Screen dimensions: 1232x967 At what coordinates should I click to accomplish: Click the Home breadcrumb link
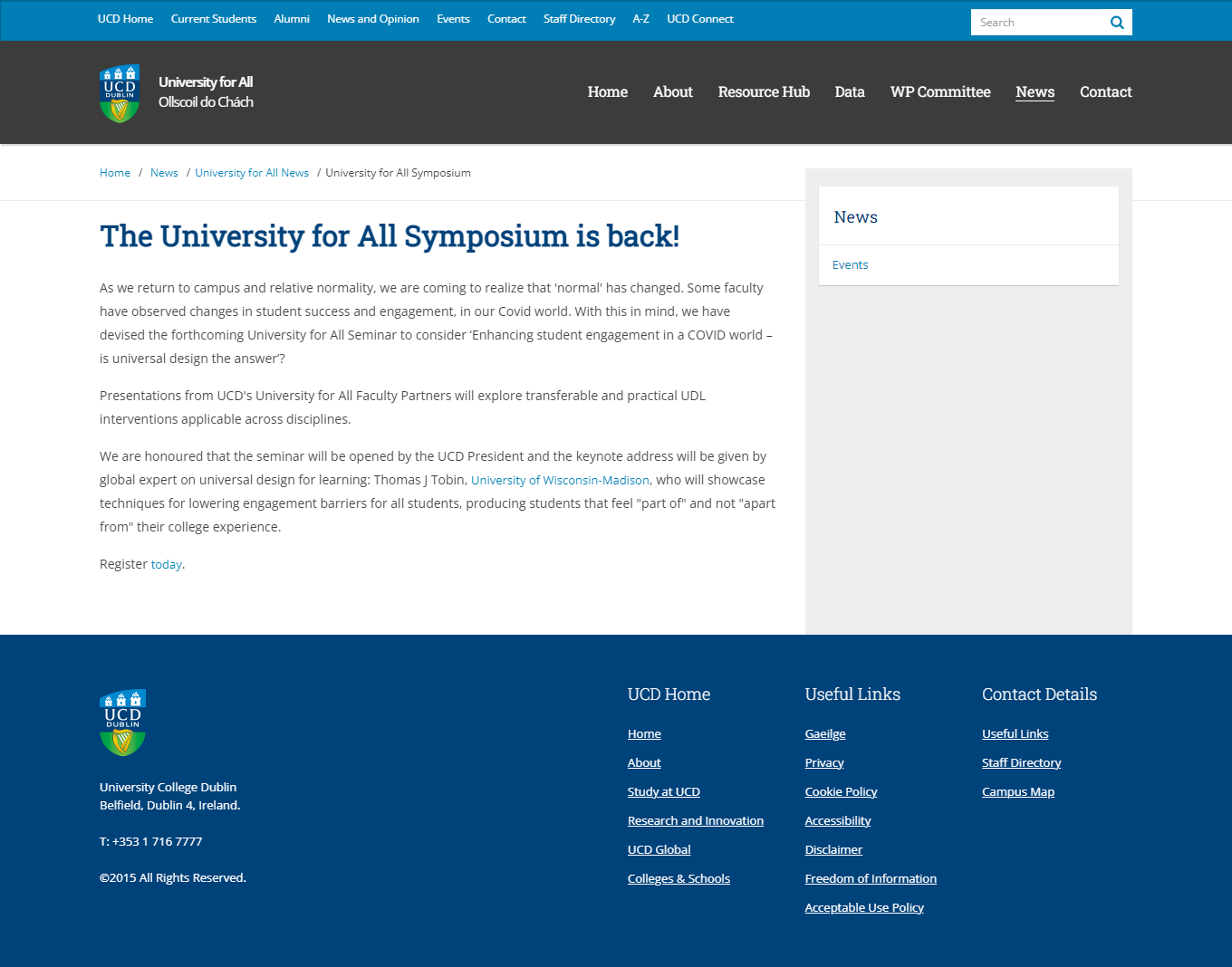click(x=115, y=173)
